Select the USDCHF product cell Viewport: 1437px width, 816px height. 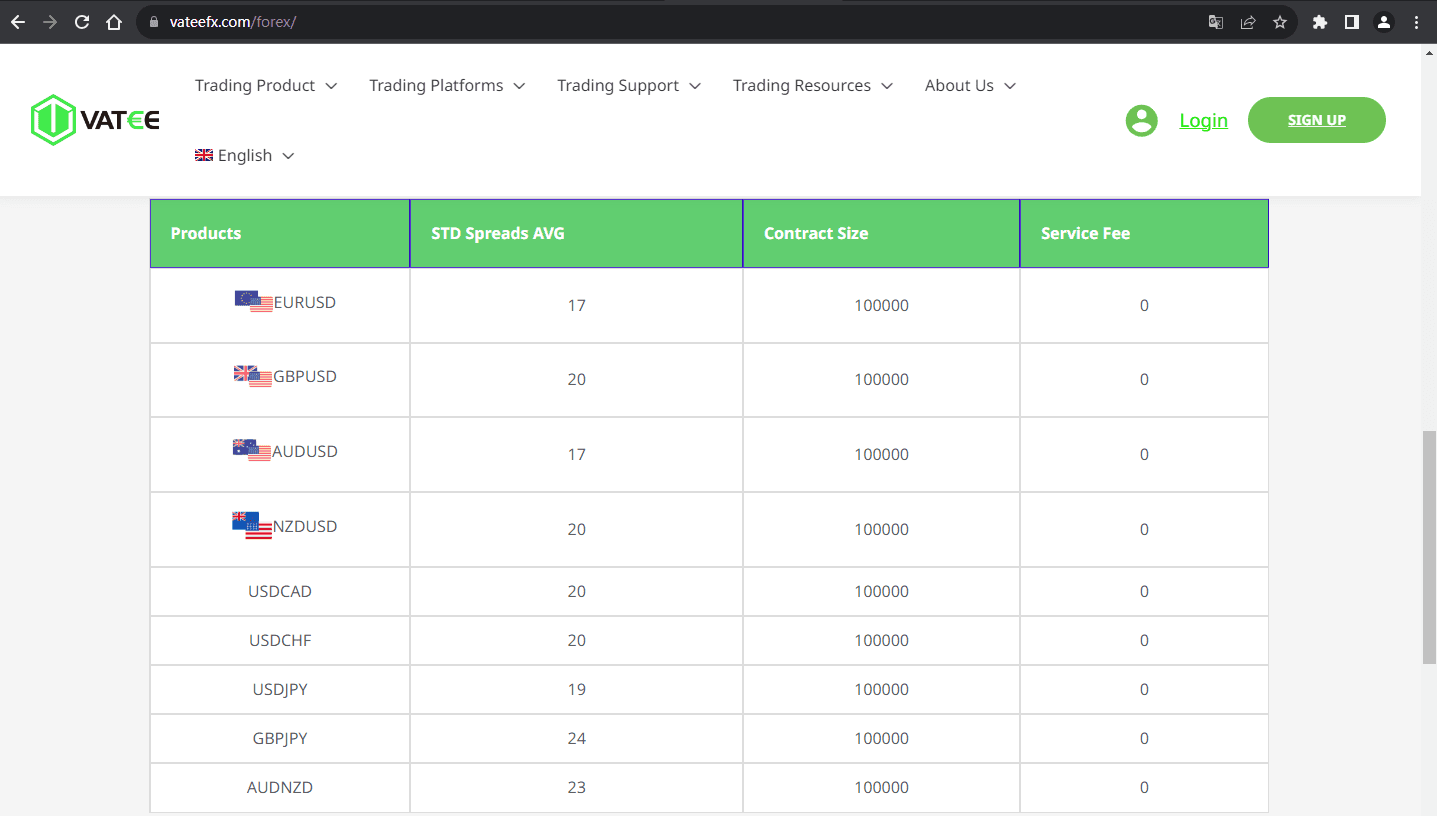click(280, 640)
